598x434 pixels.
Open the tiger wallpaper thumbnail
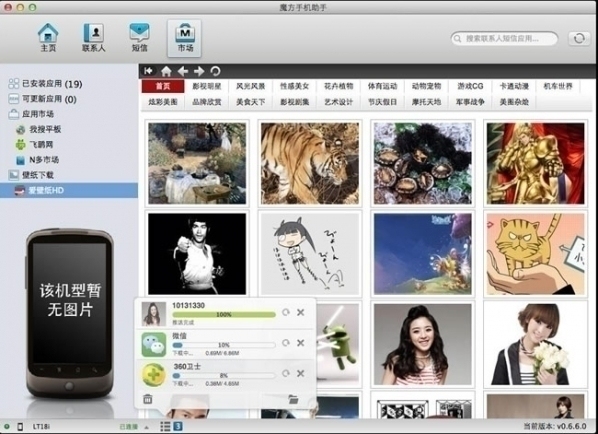pyautogui.click(x=310, y=163)
